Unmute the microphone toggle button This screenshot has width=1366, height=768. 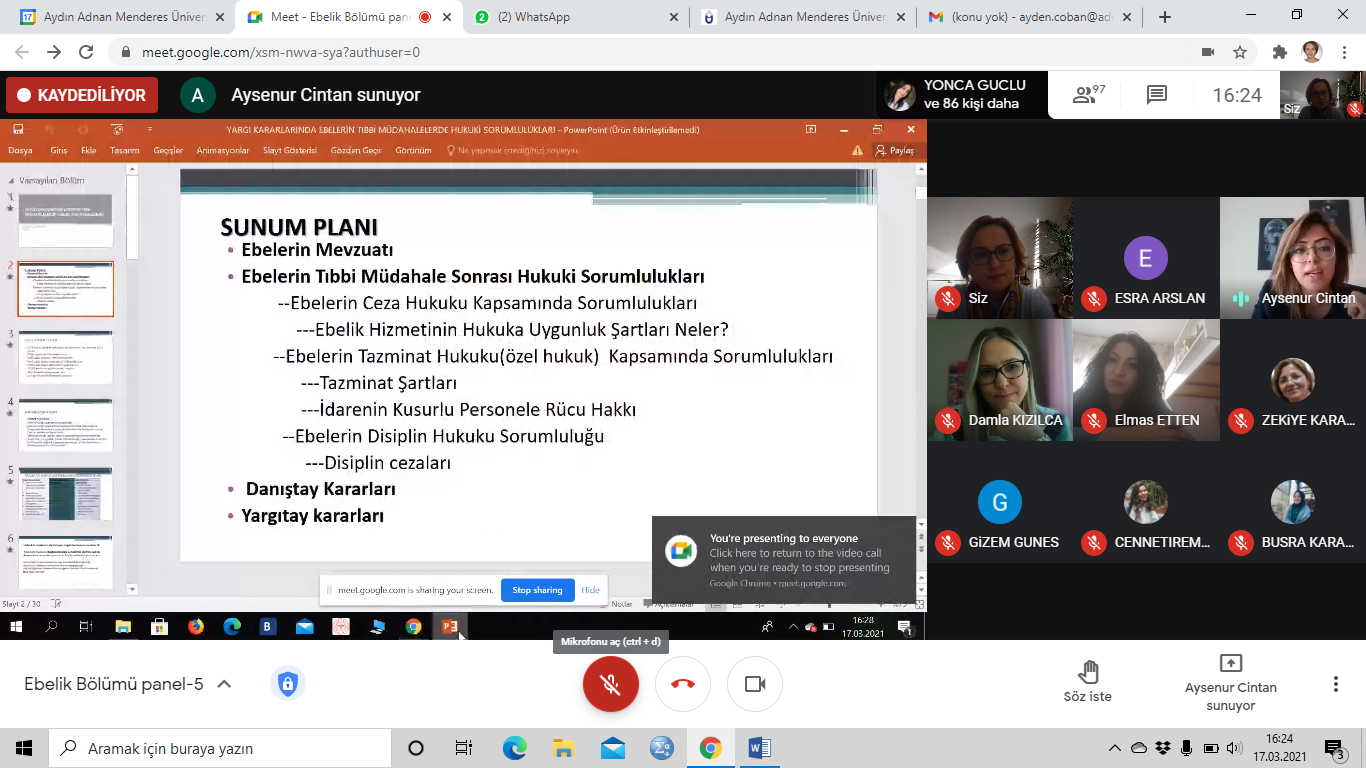click(x=610, y=684)
